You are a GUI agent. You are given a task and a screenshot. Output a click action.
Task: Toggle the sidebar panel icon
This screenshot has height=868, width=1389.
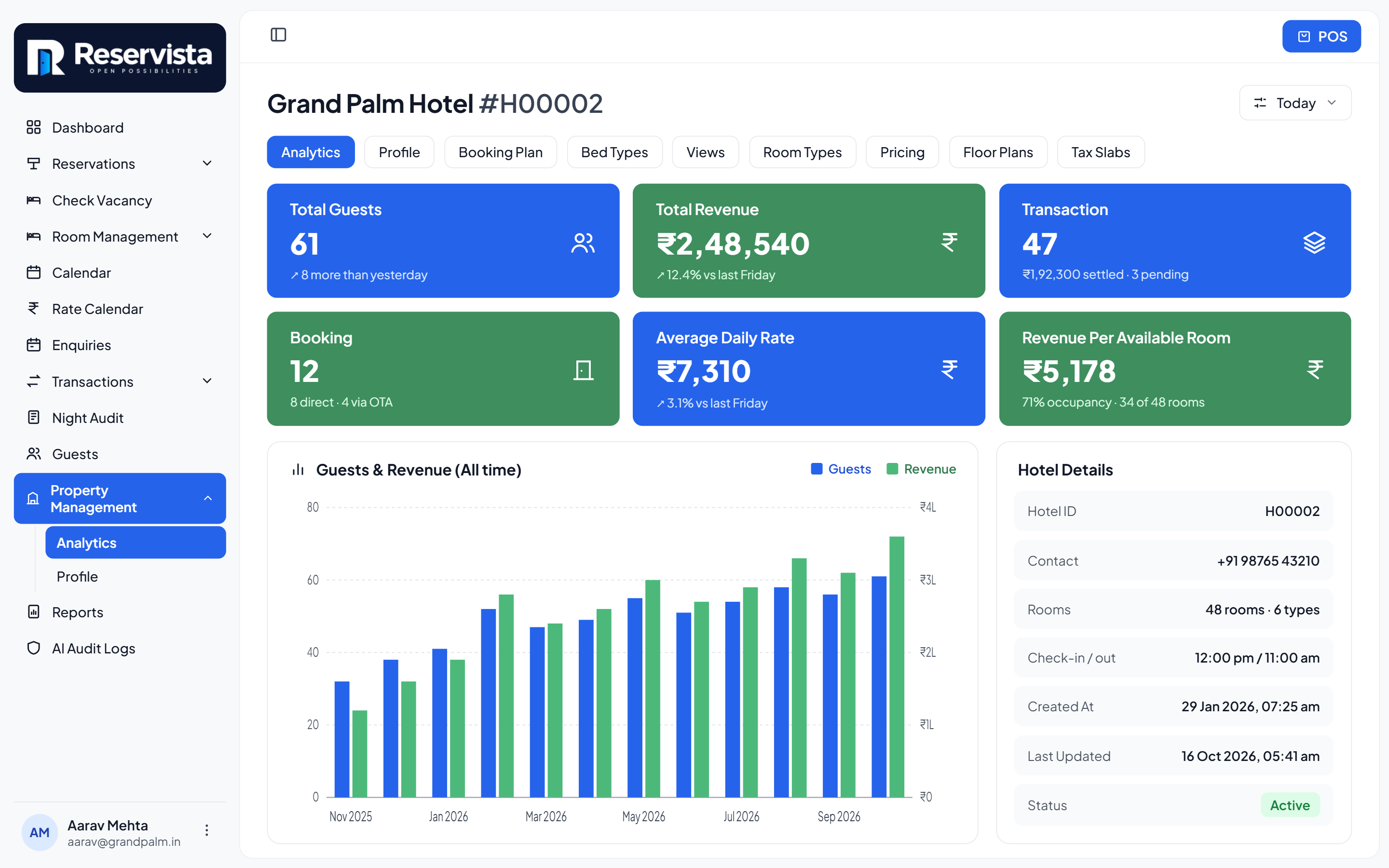pos(278,35)
